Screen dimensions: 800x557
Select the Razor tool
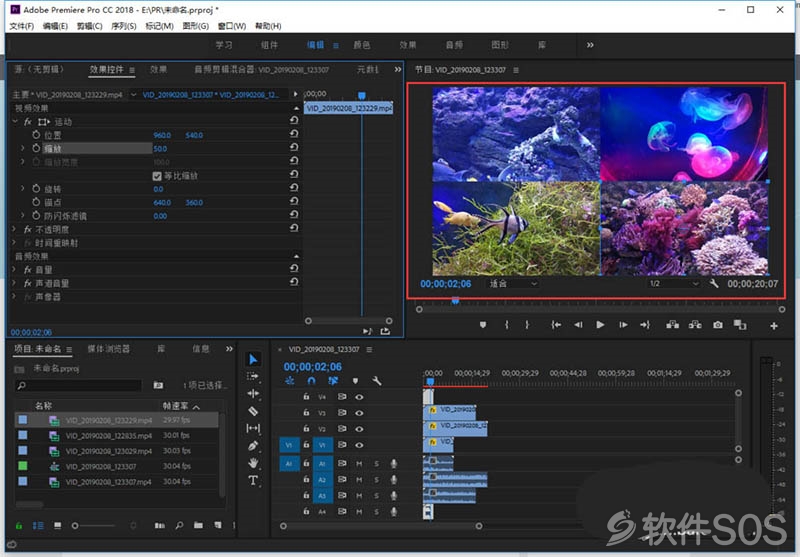253,411
